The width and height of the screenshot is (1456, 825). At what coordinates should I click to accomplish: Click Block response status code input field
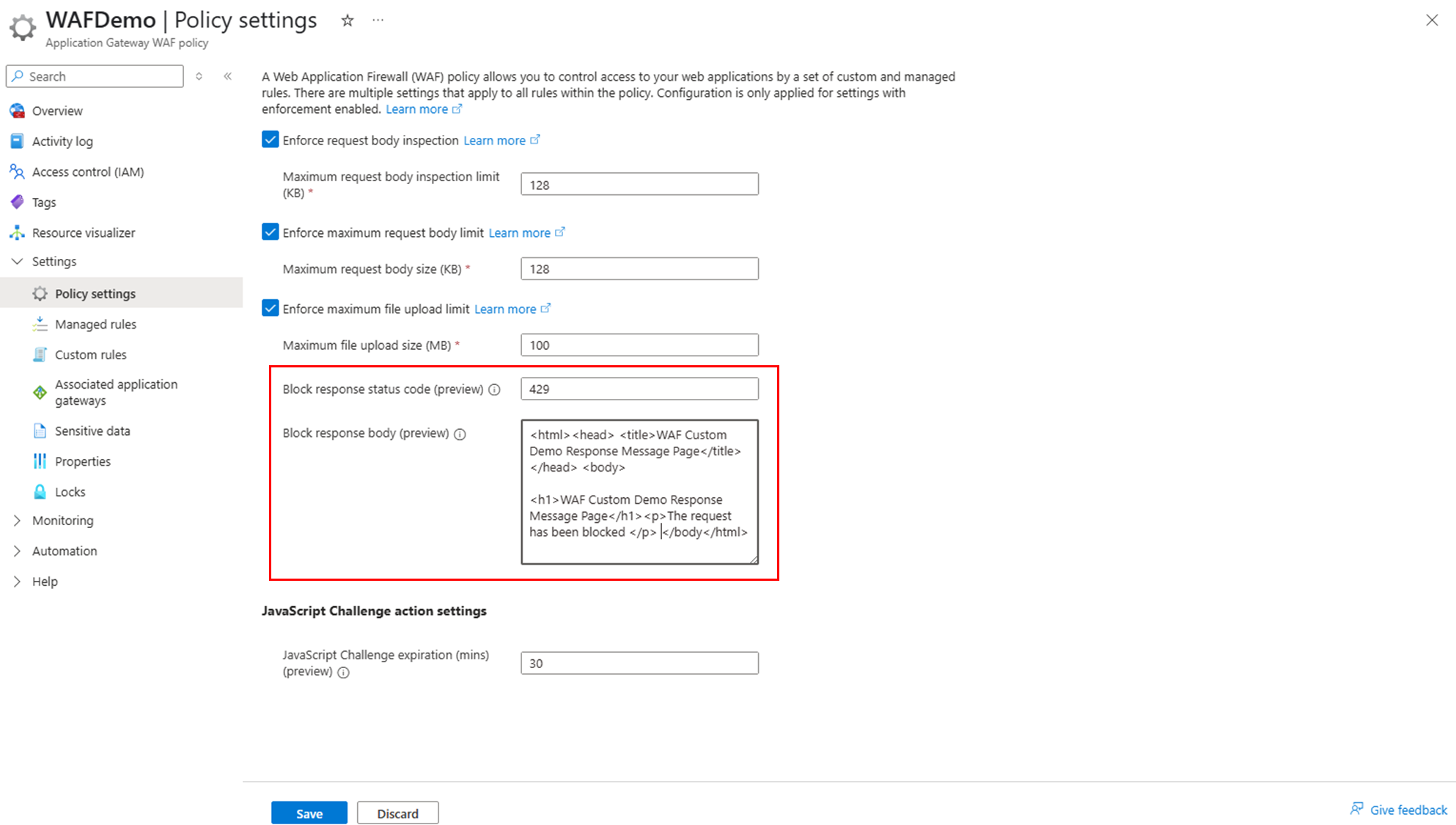639,389
